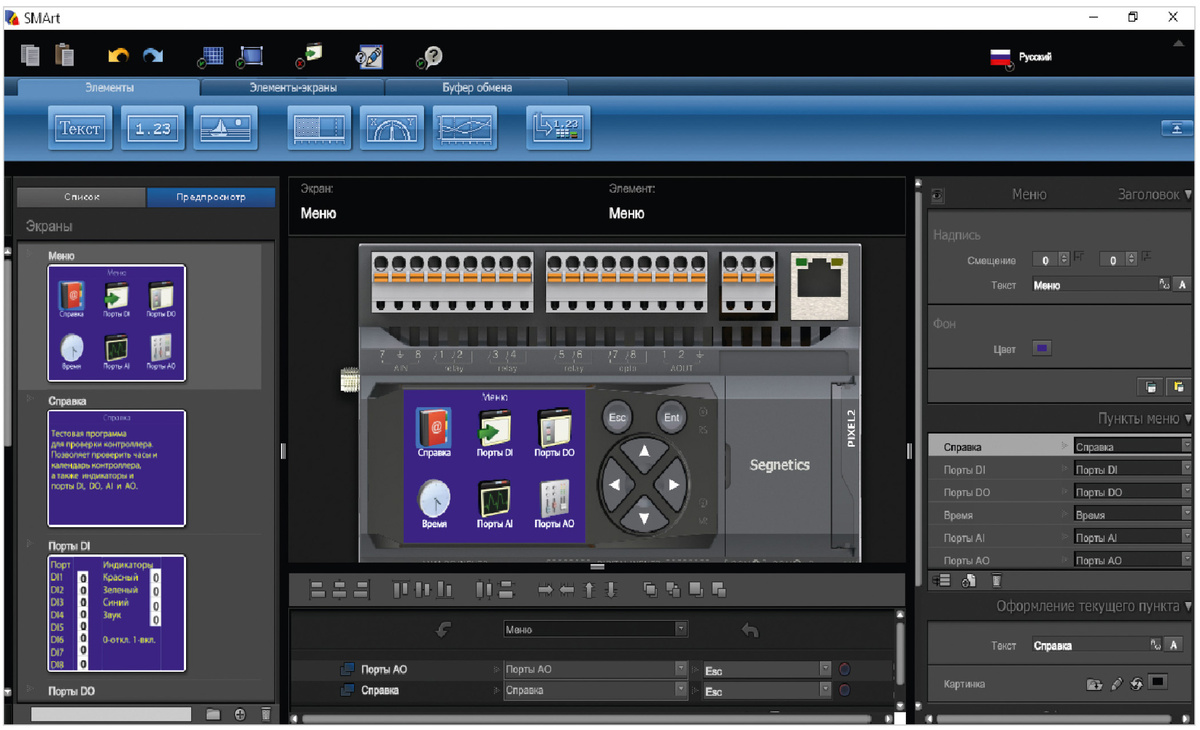The image size is (1200, 730).
Task: Toggle the screen transition icon with red mark
Action: tap(309, 56)
